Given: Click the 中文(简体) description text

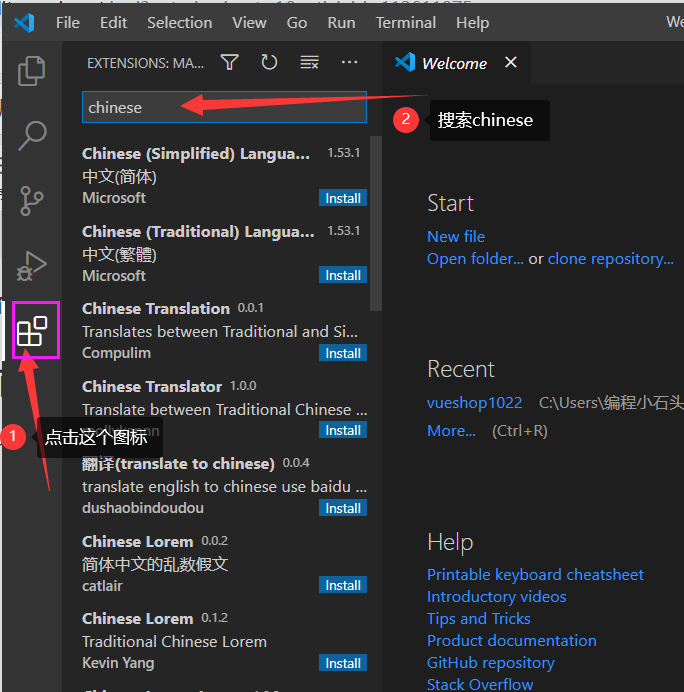Looking at the screenshot, I should click(119, 177).
